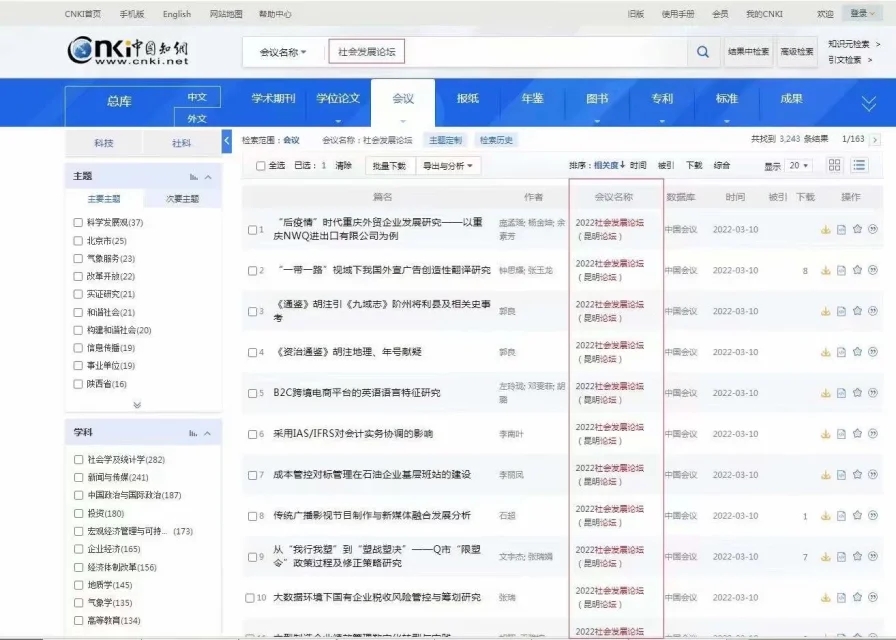Viewport: 896px width, 640px height.
Task: Open paper 采用IAS/IFRS对会计实务协调的影响
Action: pos(353,434)
